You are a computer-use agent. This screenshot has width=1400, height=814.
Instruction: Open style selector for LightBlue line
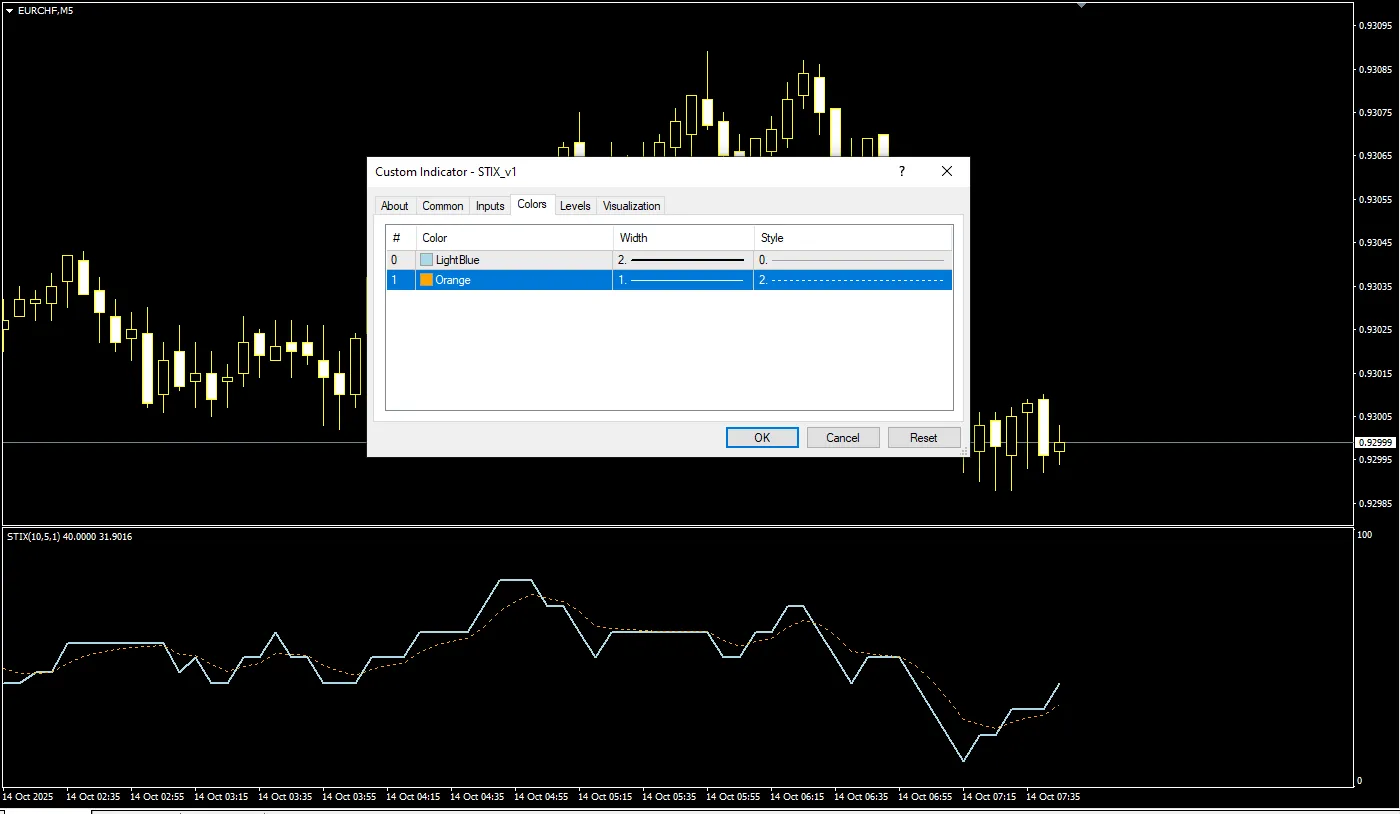(x=852, y=260)
